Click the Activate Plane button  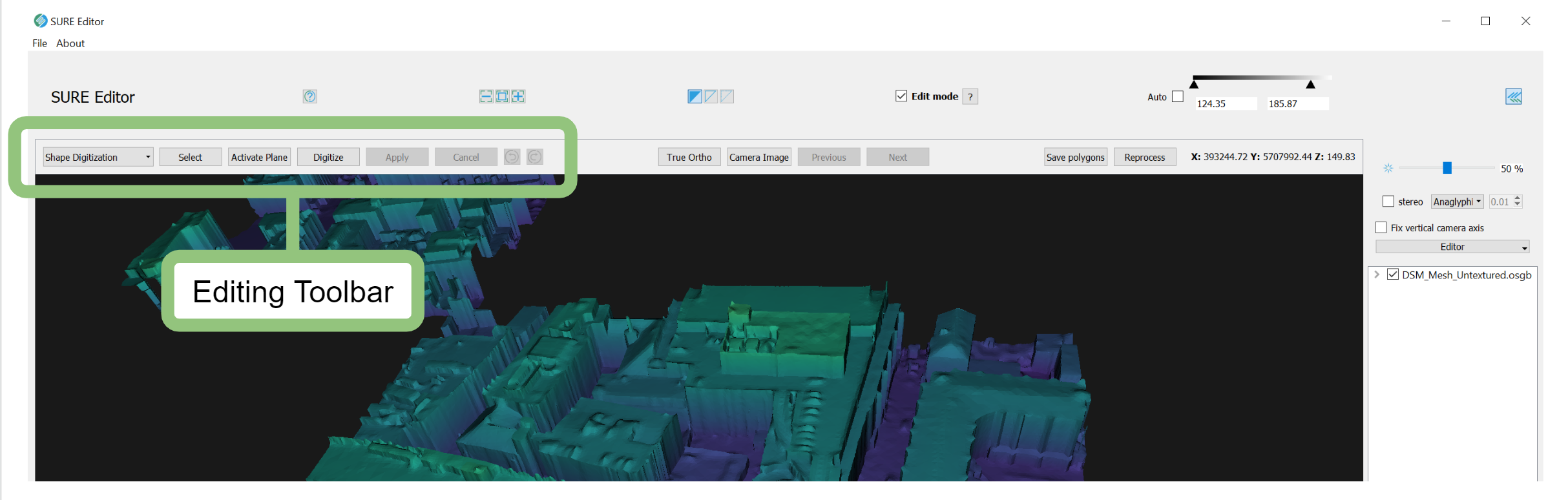pyautogui.click(x=259, y=157)
